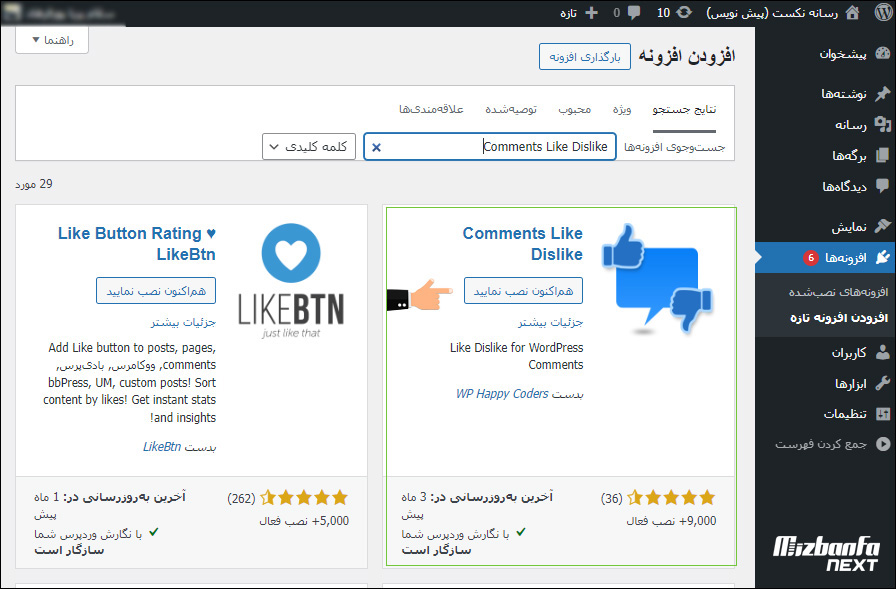Viewport: 896px width, 589px height.
Task: Click the Comments Like Dislike plugin thumbnail
Action: 658,278
